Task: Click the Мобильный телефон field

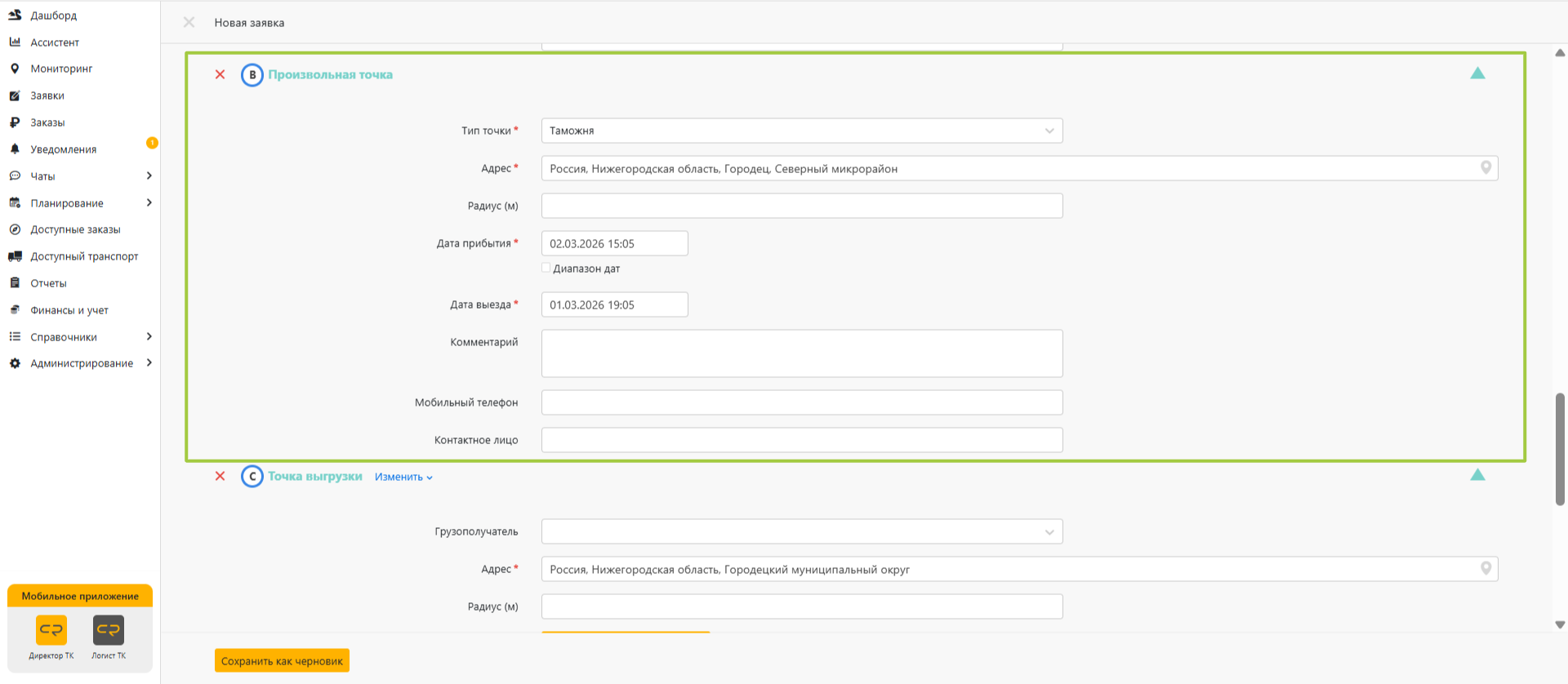Action: [x=802, y=402]
